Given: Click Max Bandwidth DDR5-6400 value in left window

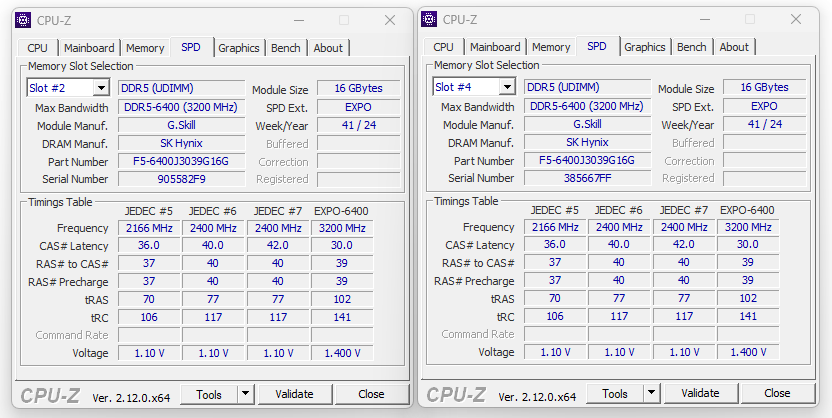Looking at the screenshot, I should 181,107.
